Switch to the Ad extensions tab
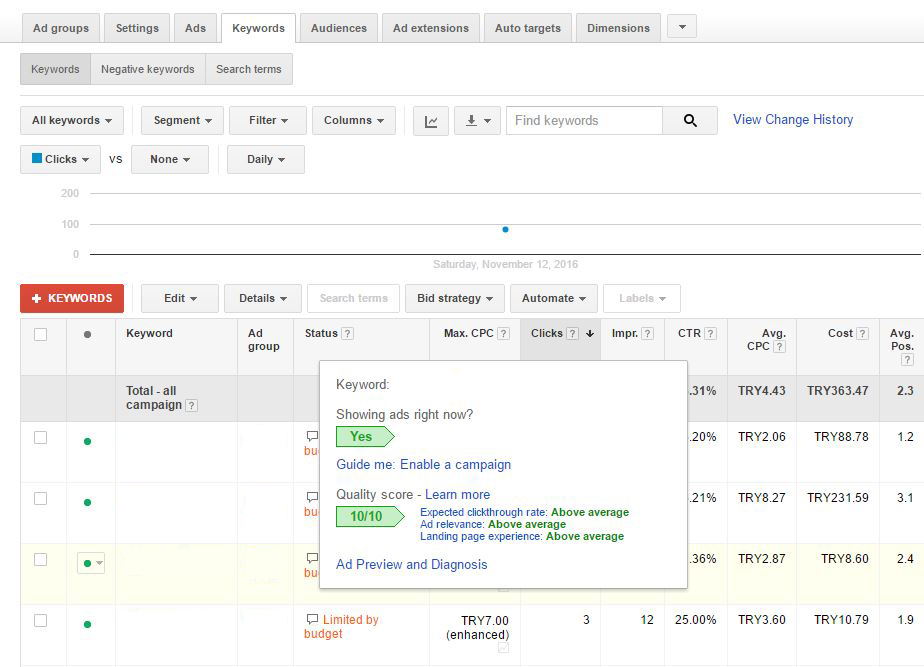 coord(430,28)
